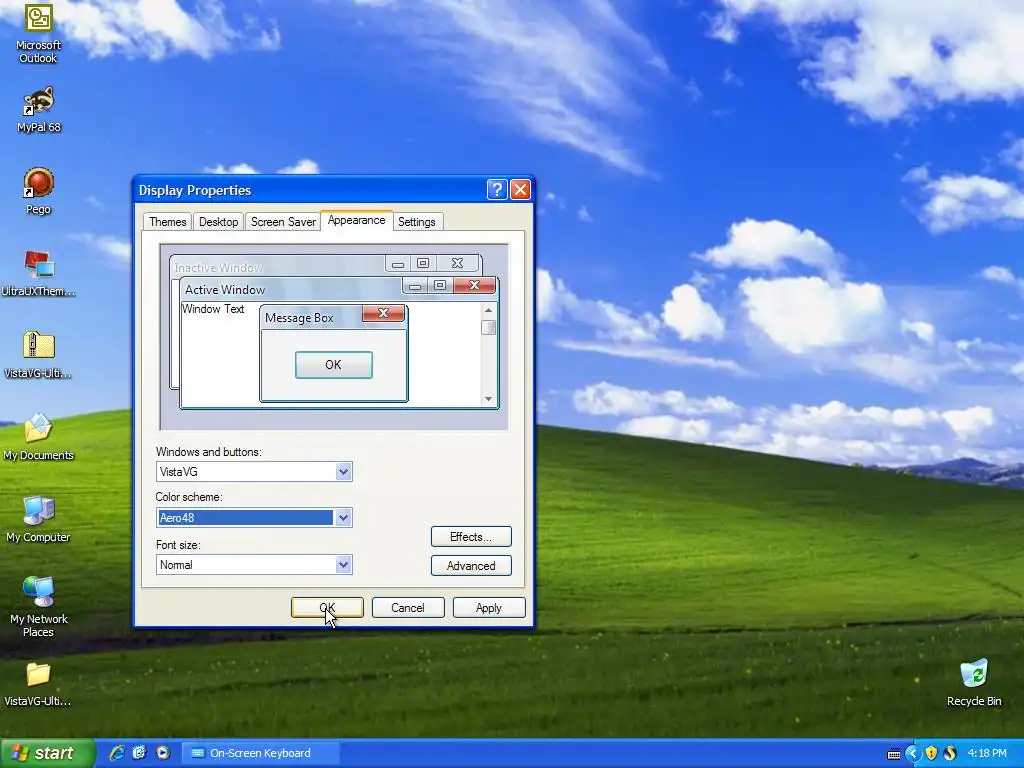The height and width of the screenshot is (768, 1024).
Task: Click the preview scrollbar thumb
Action: 488,327
